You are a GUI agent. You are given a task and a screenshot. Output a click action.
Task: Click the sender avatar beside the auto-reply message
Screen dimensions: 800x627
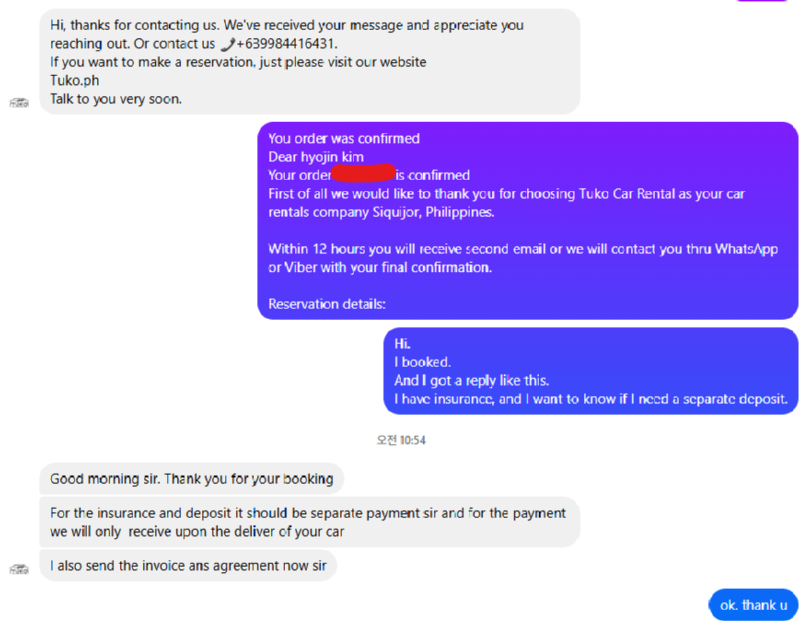[19, 103]
